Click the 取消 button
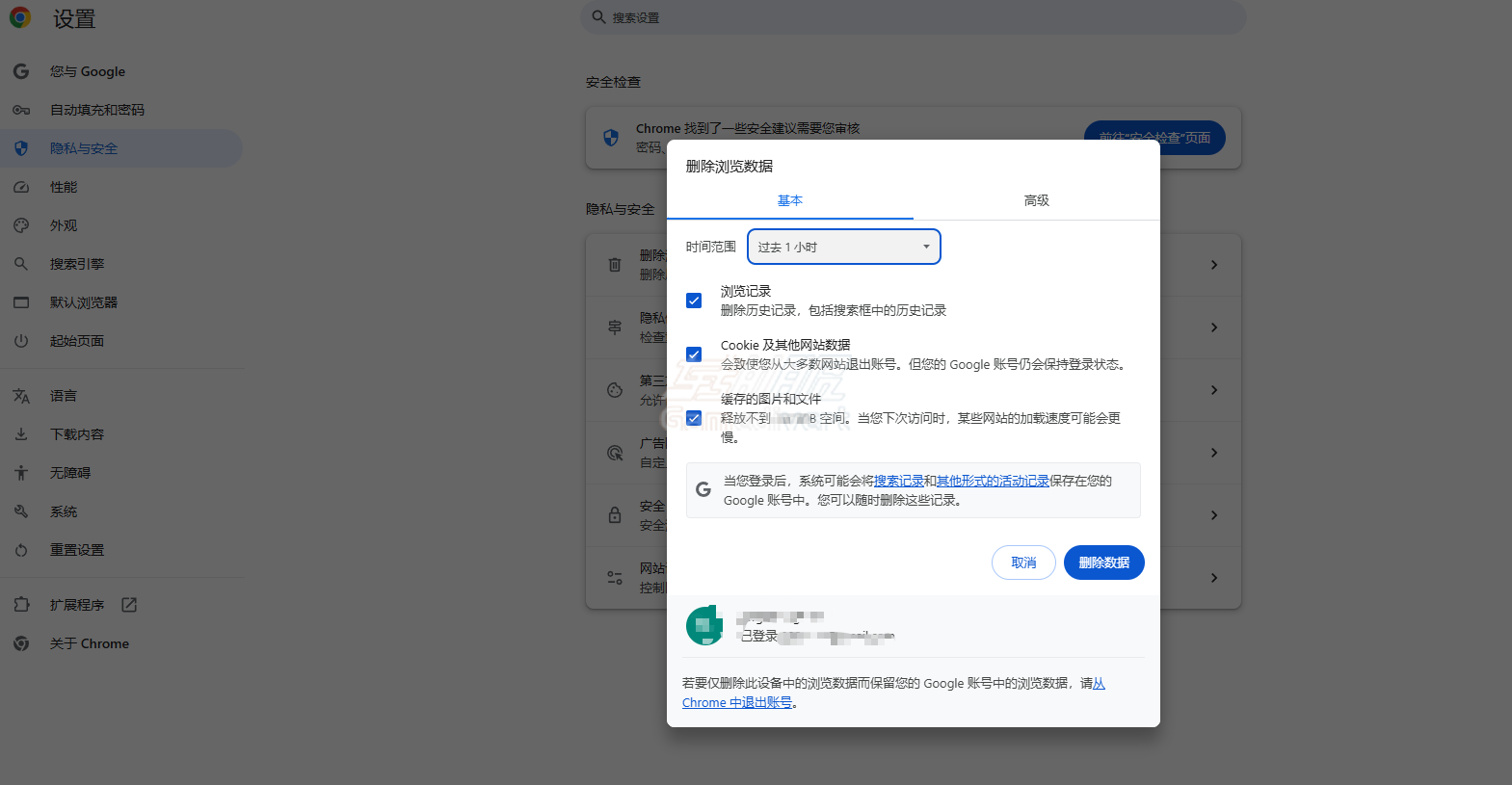This screenshot has height=785, width=1512. [x=1023, y=563]
